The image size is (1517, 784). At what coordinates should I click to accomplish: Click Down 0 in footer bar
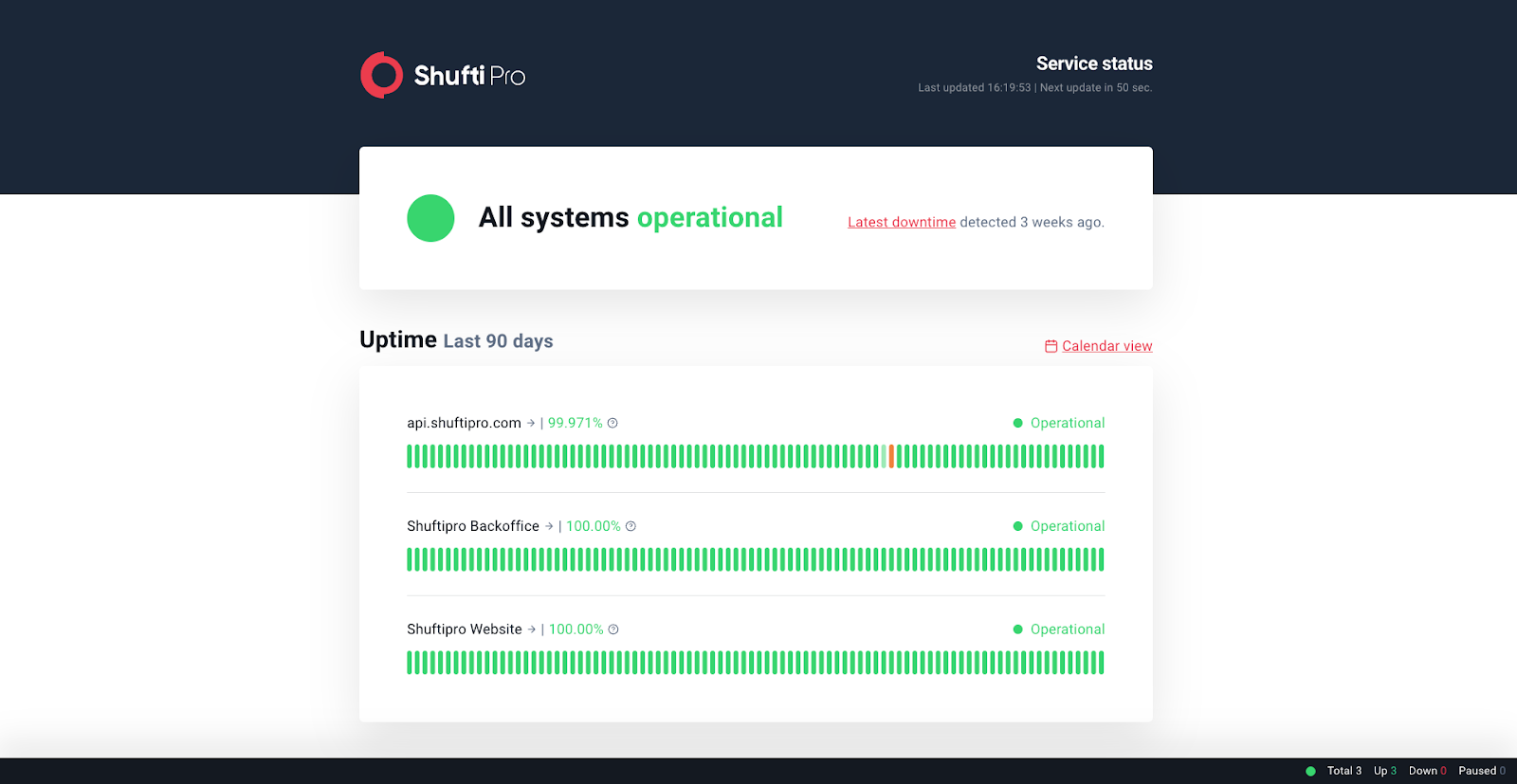pyautogui.click(x=1428, y=771)
